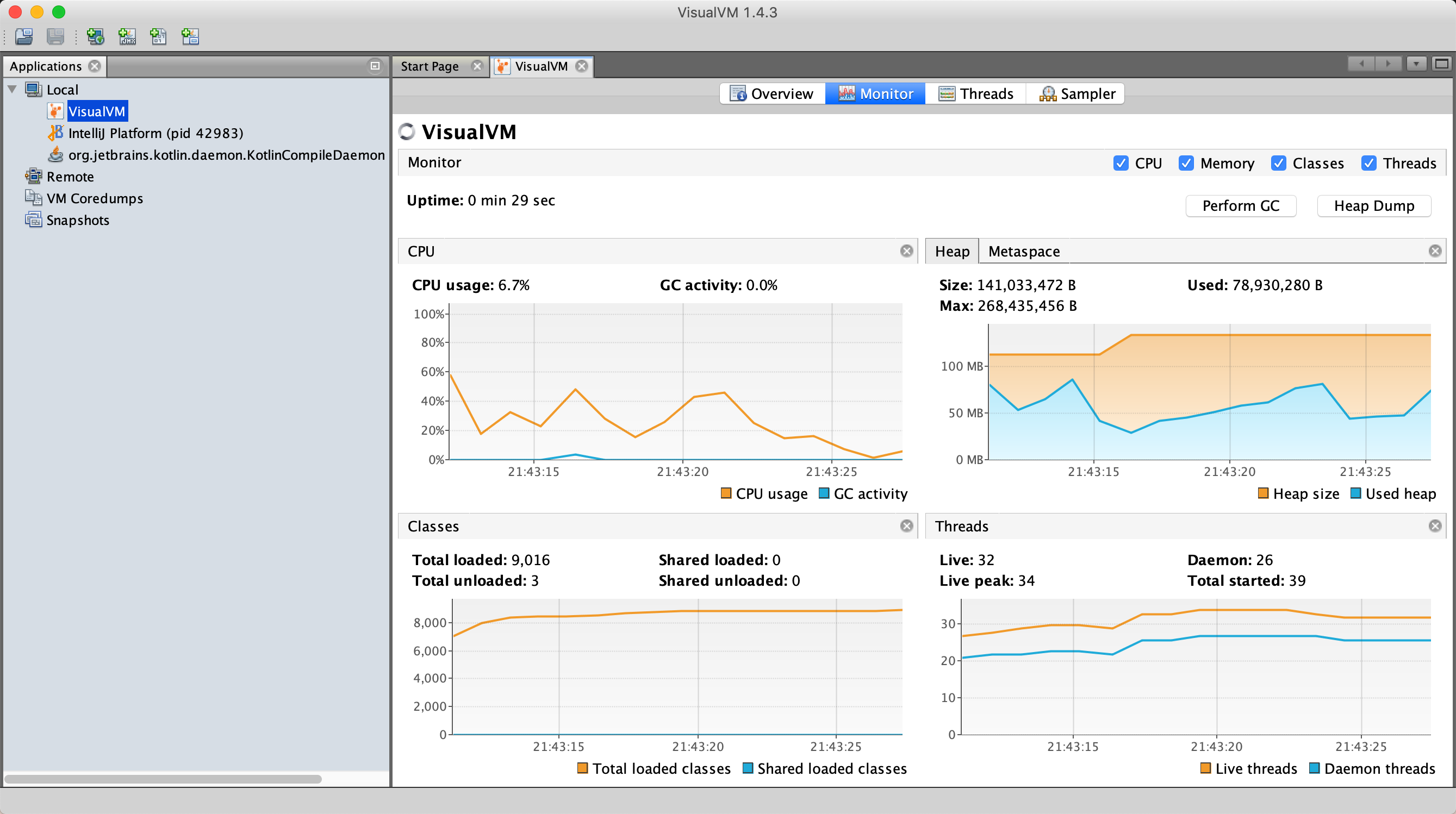The height and width of the screenshot is (814, 1456).
Task: Open the Metaspace tab
Action: click(1024, 252)
